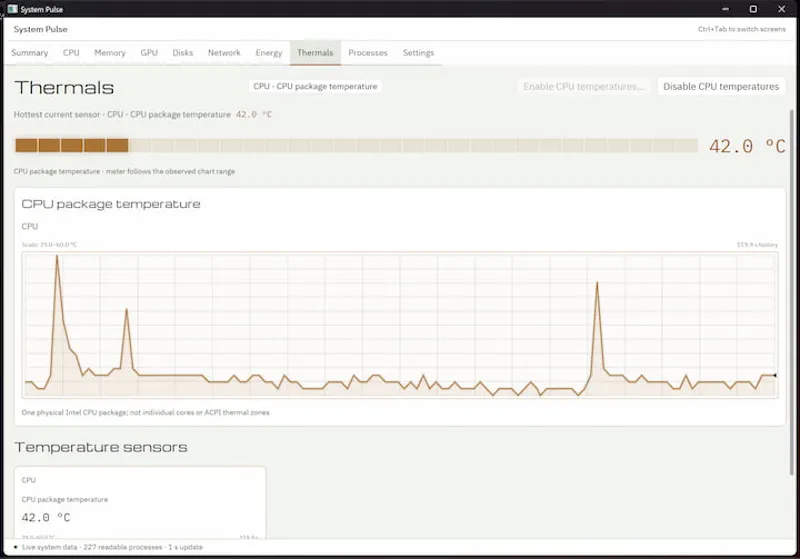The image size is (800, 559).
Task: Click the vertical scrollbar on the right
Action: [792, 292]
